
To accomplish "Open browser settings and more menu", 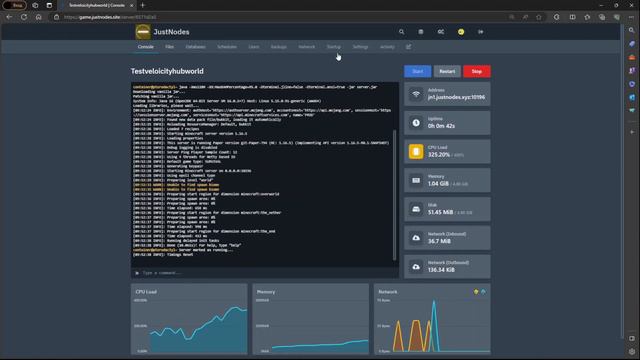I will [631, 17].
